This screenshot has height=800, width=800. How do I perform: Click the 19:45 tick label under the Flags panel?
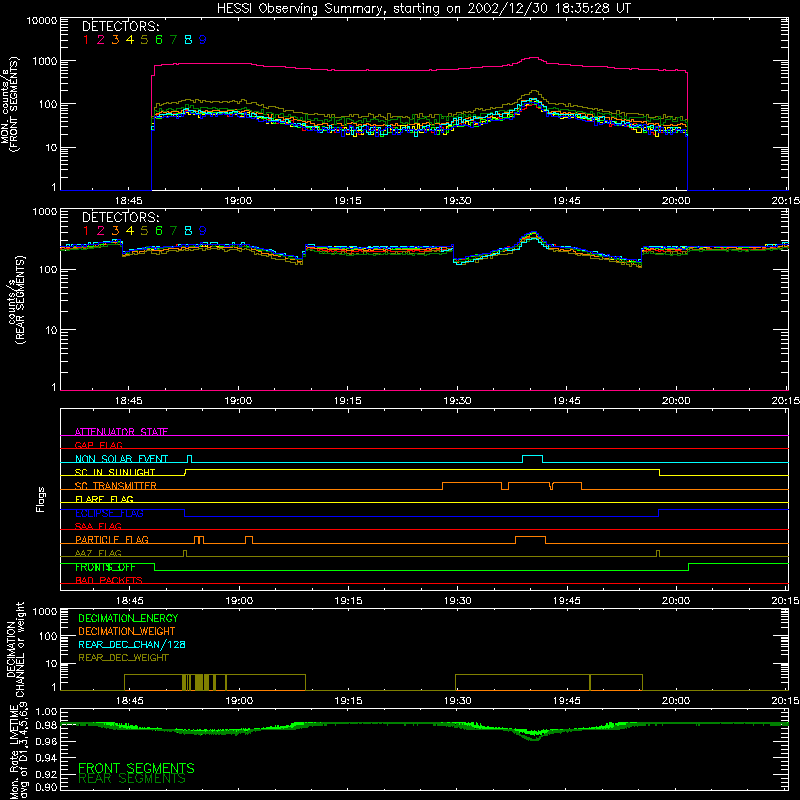[x=567, y=601]
